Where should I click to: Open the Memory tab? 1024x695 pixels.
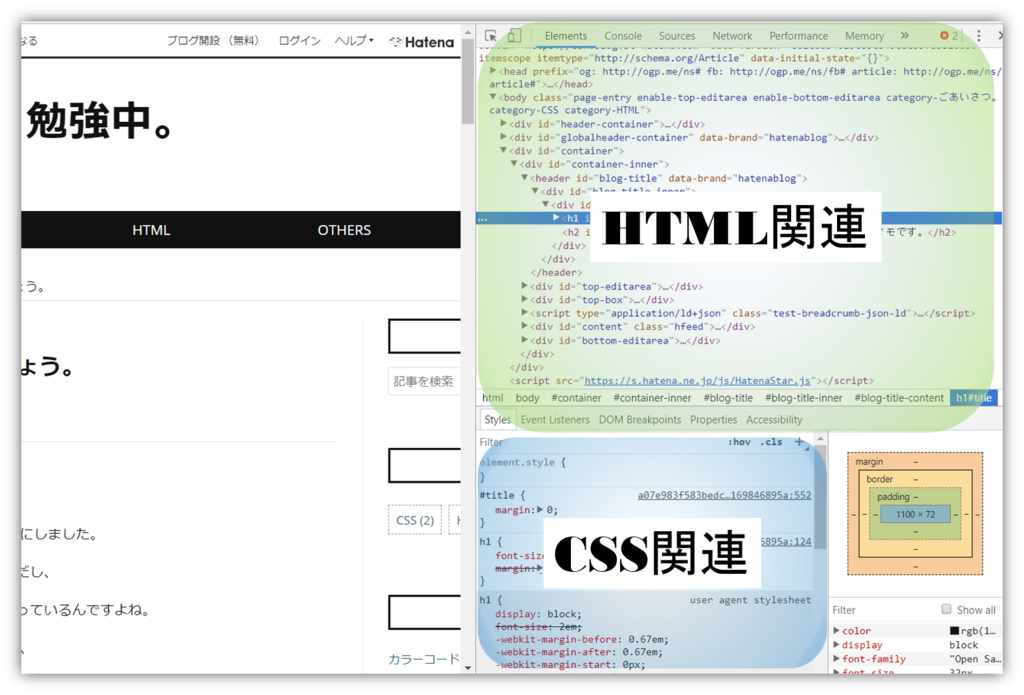864,36
